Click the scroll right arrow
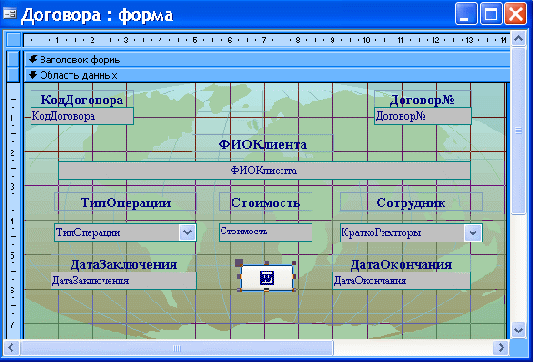The height and width of the screenshot is (363, 534). (501, 348)
